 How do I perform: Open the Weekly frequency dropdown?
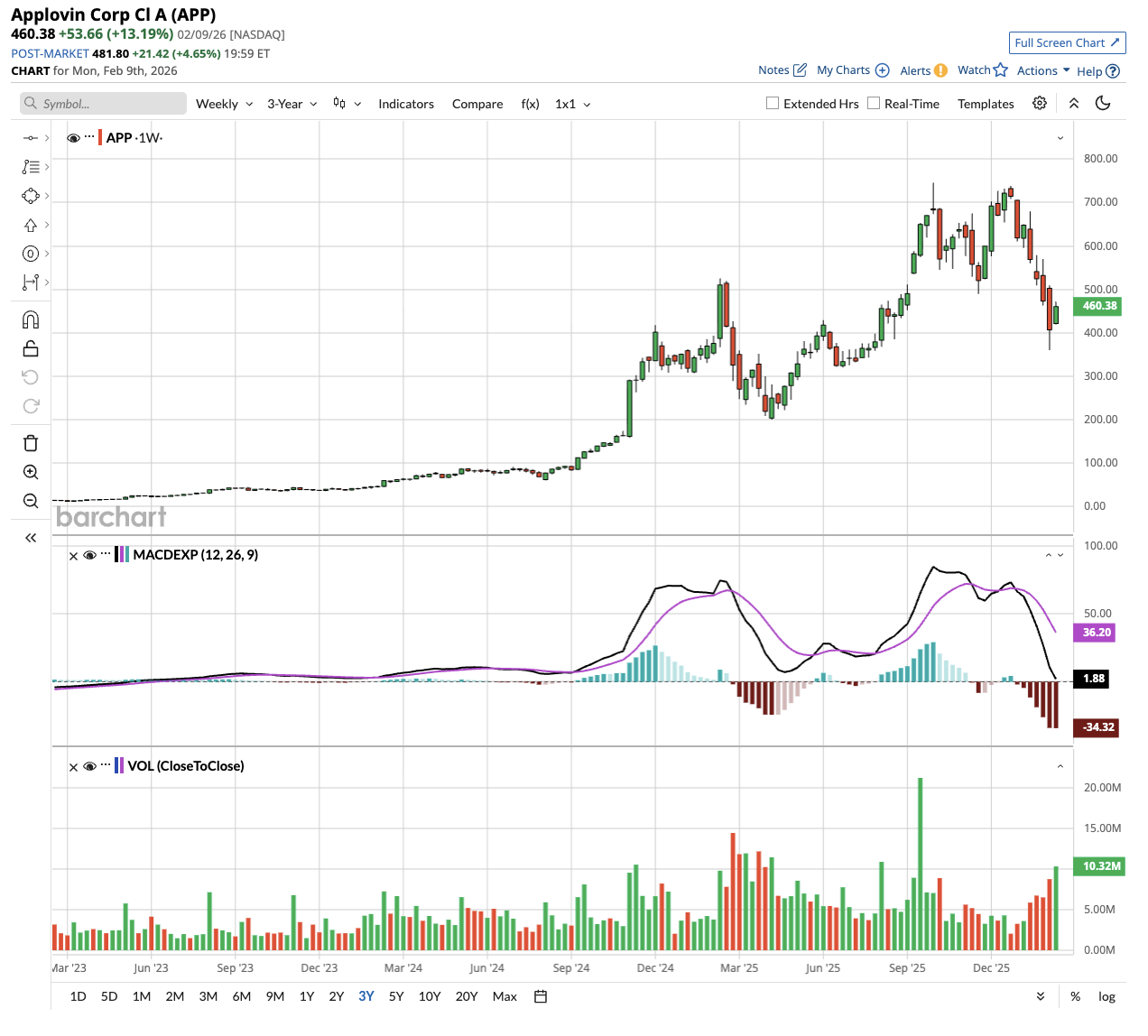coord(224,104)
